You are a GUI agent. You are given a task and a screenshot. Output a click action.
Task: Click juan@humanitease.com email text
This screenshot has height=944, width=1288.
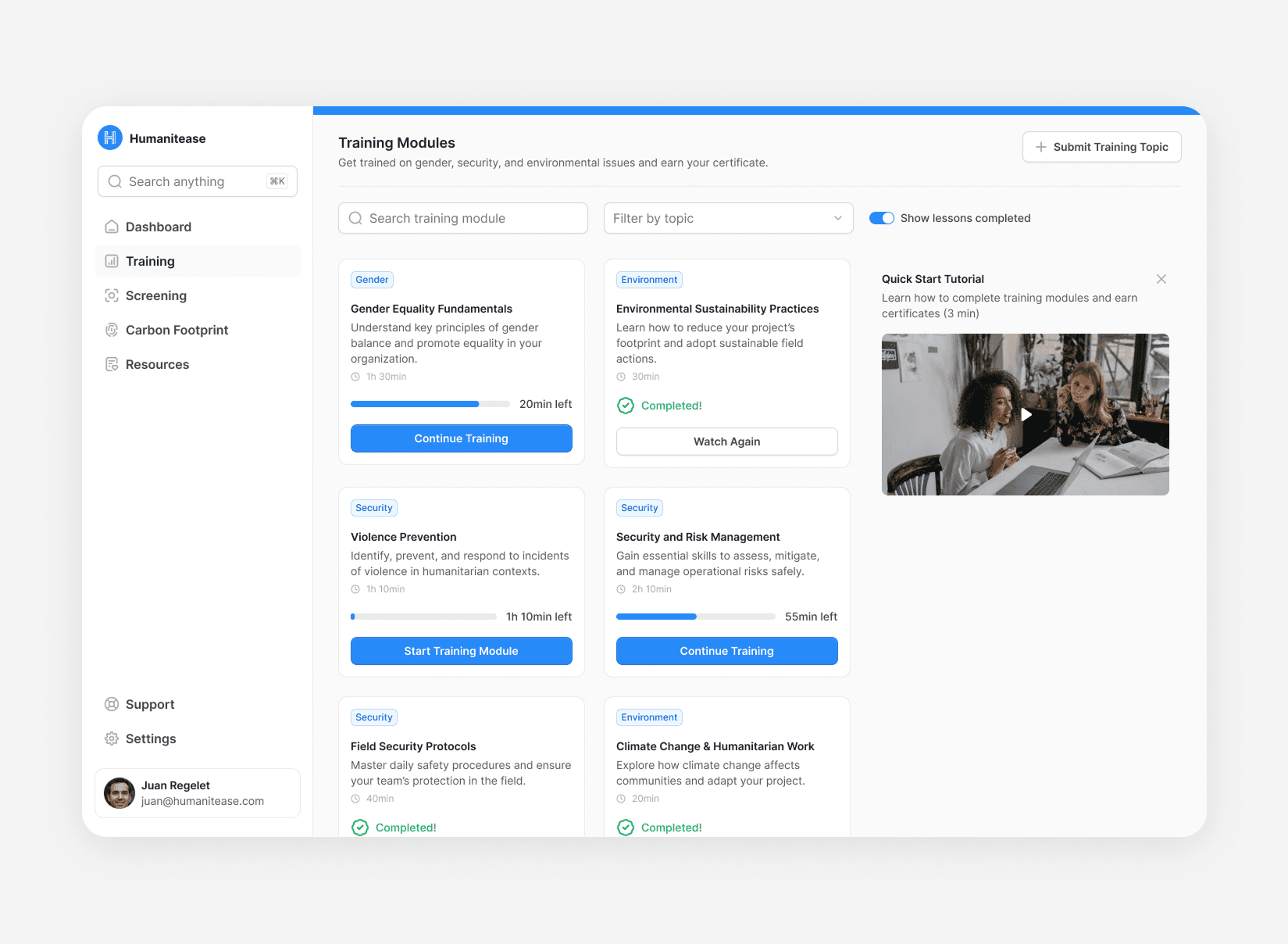click(203, 801)
